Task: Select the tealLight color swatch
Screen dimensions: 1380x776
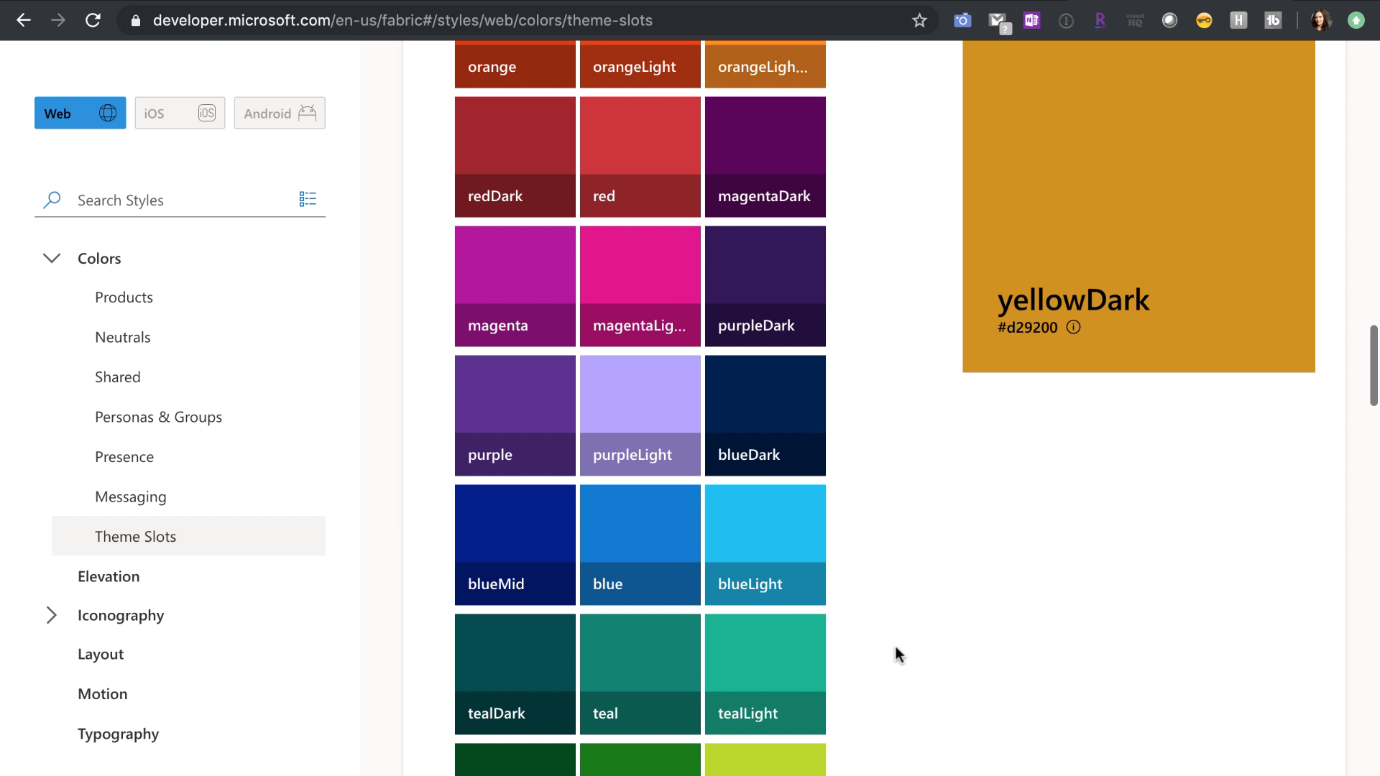Action: [x=765, y=674]
